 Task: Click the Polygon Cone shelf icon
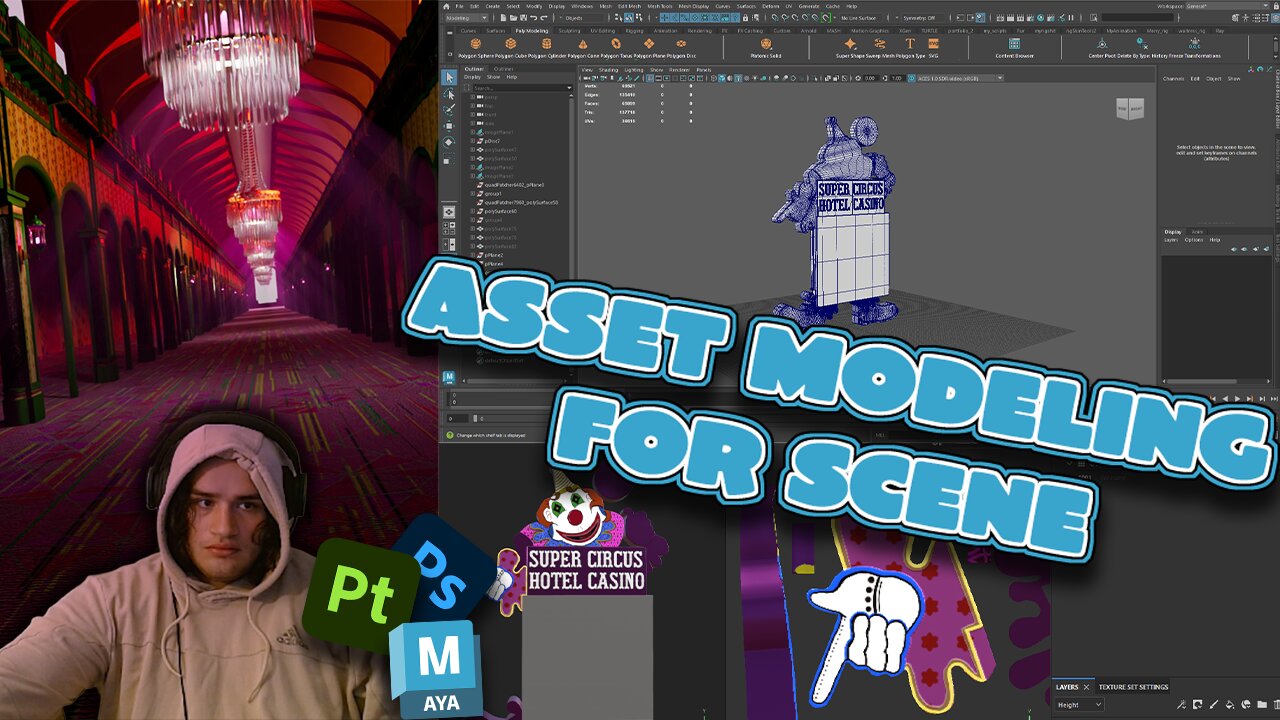[x=583, y=43]
